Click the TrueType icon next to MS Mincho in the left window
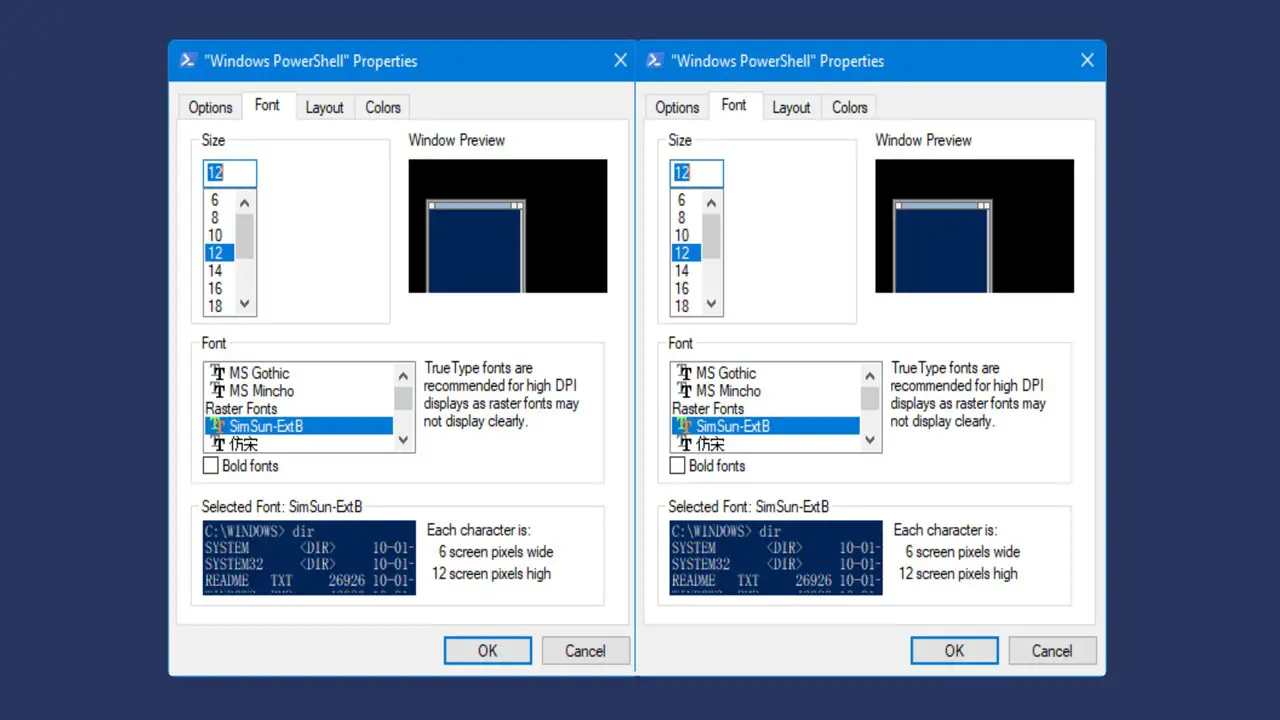1280x720 pixels. pos(219,391)
